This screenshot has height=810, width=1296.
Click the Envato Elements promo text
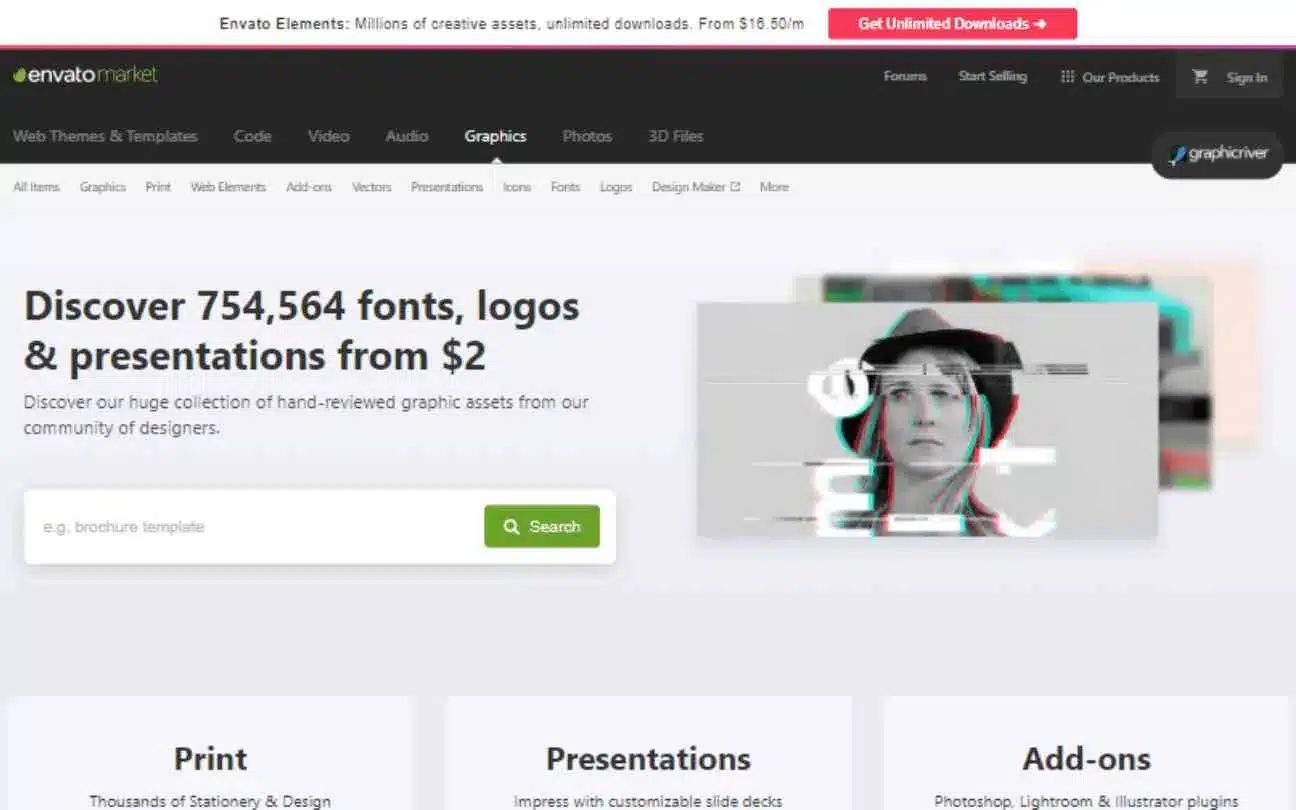(x=512, y=23)
